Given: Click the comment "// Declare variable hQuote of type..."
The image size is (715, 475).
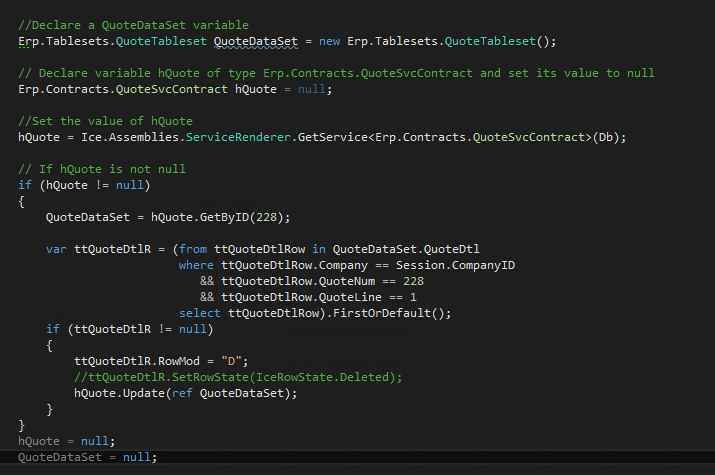Looking at the screenshot, I should [336, 73].
